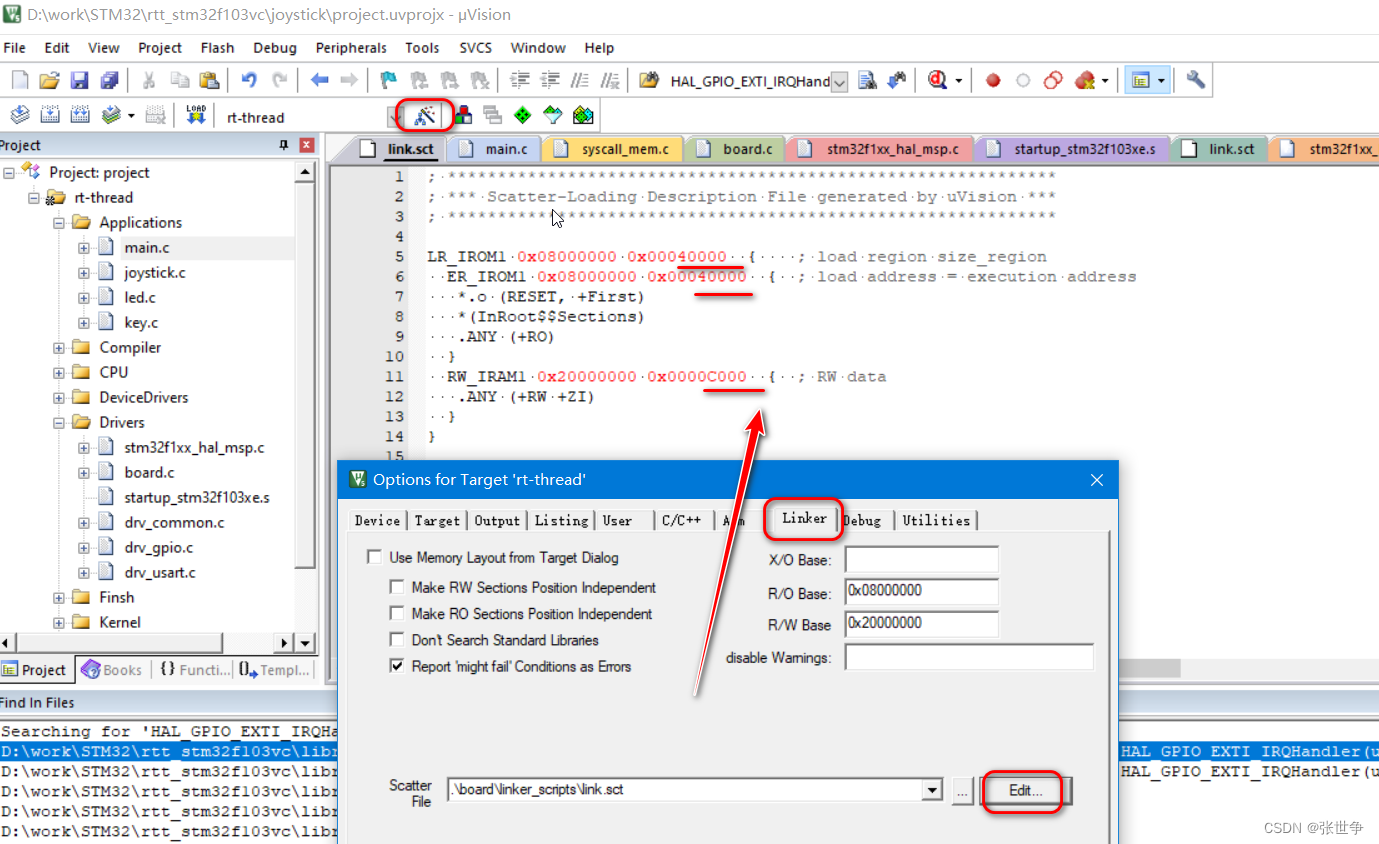The width and height of the screenshot is (1379, 844).
Task: Click the Insert breakpoint red dot icon
Action: tap(992, 80)
